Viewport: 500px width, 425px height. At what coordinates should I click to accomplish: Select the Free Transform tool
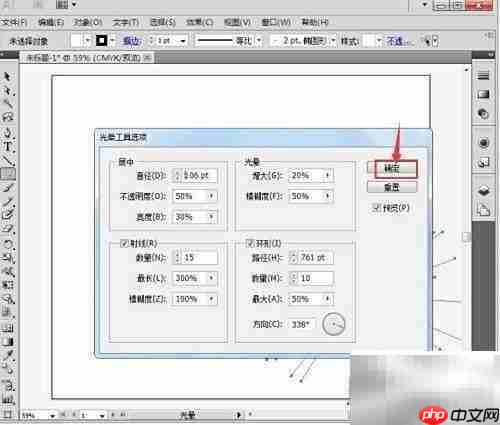point(7,286)
